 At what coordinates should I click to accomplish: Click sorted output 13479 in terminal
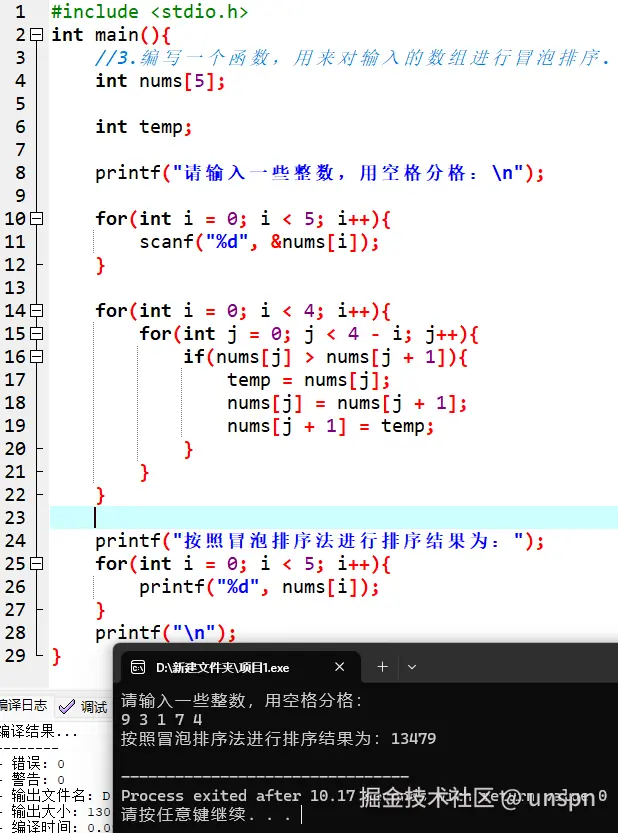click(413, 738)
